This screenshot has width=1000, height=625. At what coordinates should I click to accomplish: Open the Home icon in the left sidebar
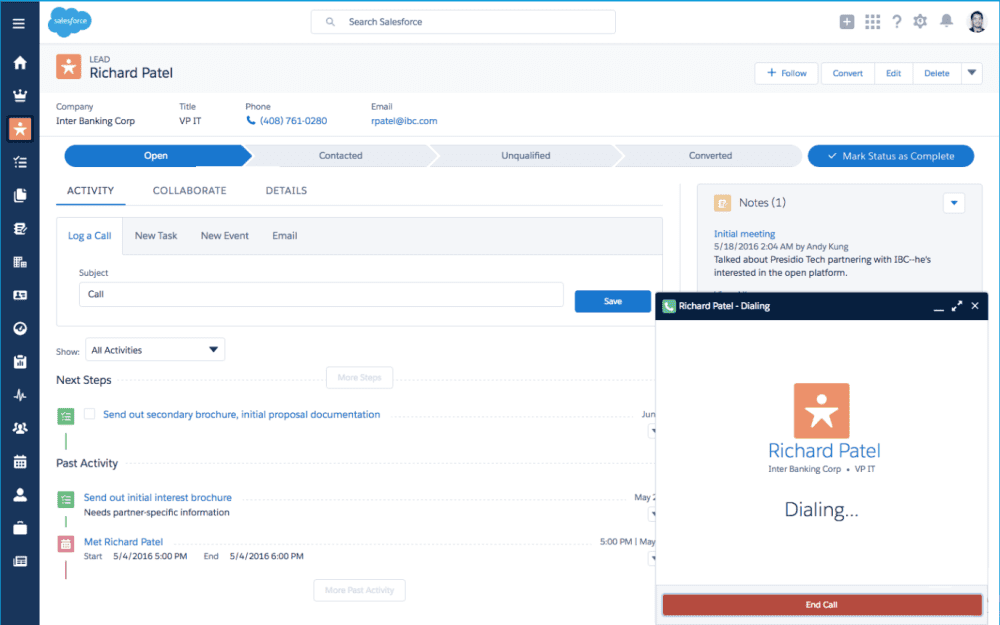coord(18,62)
